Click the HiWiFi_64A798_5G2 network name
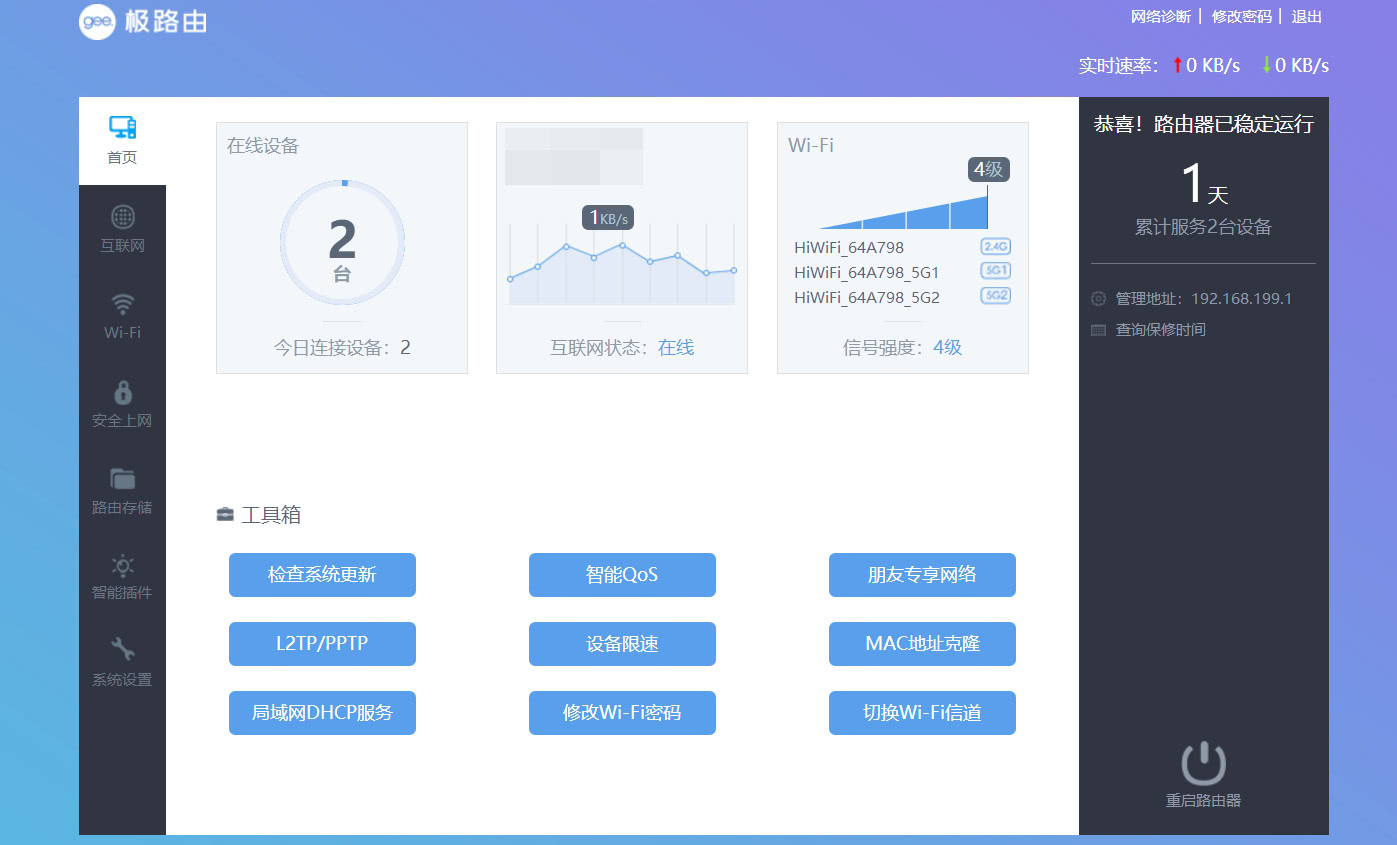The image size is (1397, 845). (867, 297)
